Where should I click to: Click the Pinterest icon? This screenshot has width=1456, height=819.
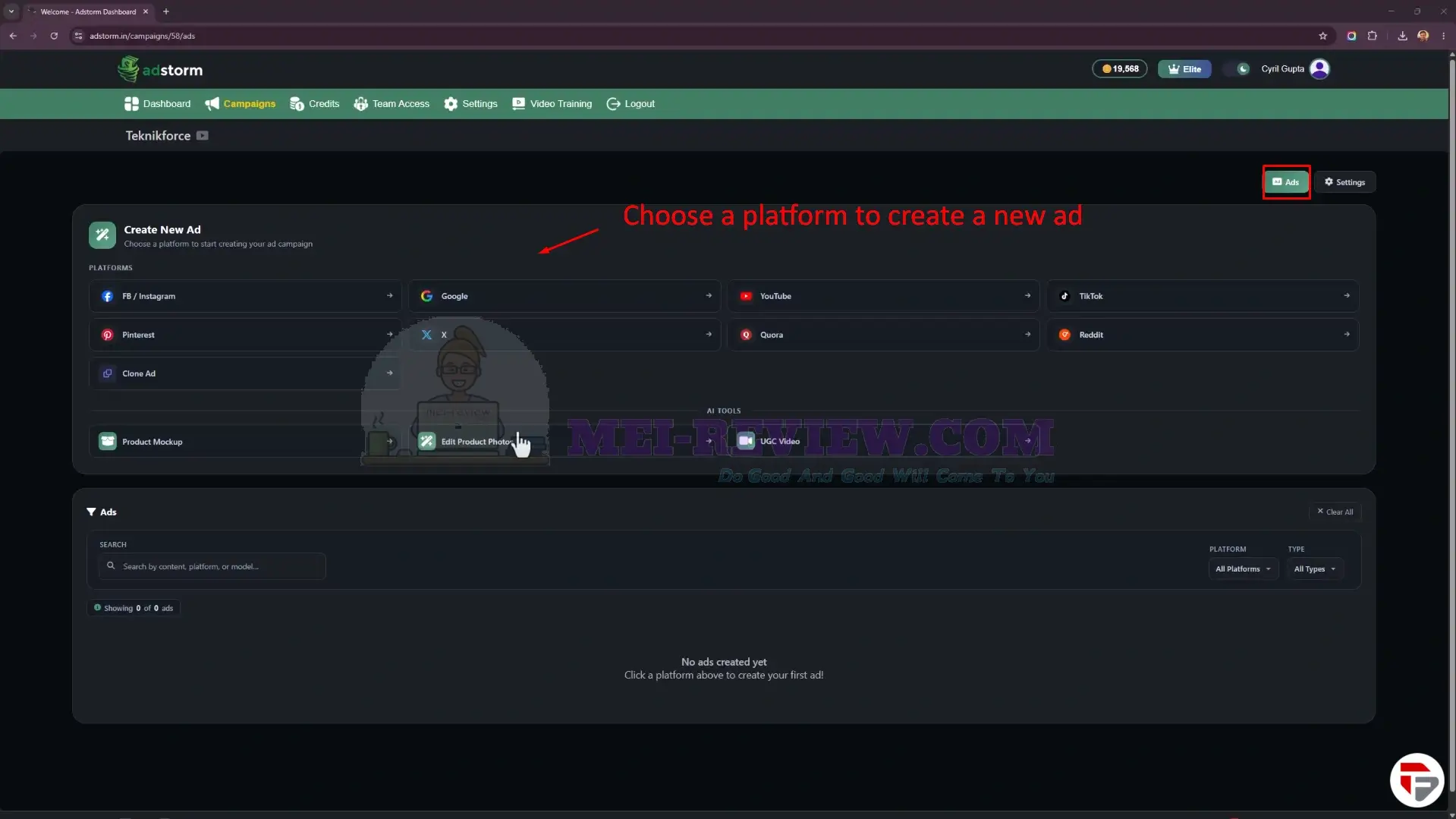point(108,335)
